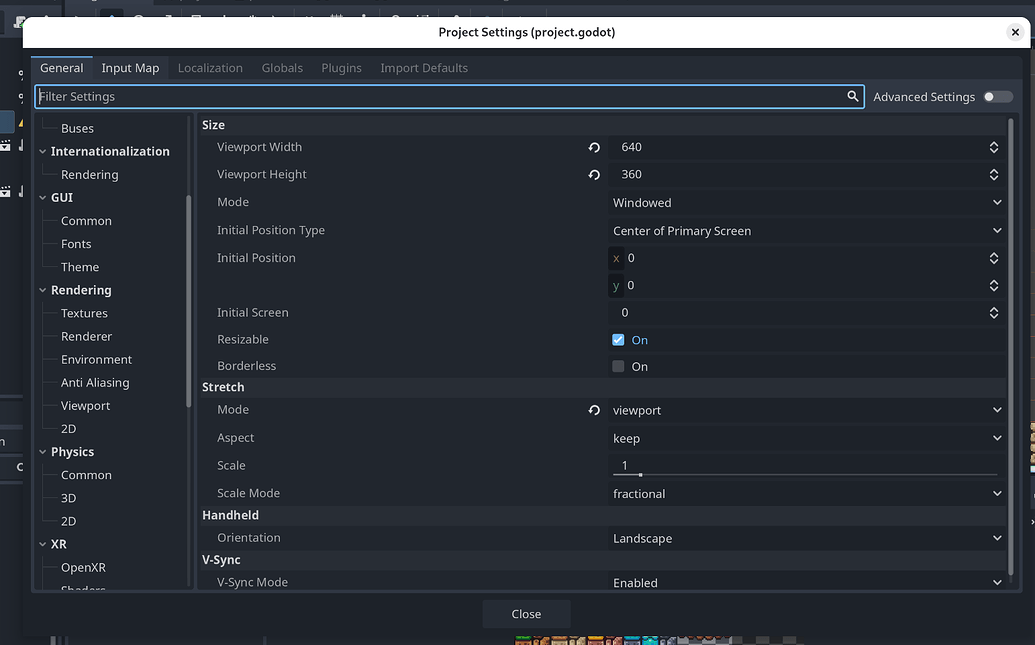Revert Viewport Width to default value

point(594,147)
